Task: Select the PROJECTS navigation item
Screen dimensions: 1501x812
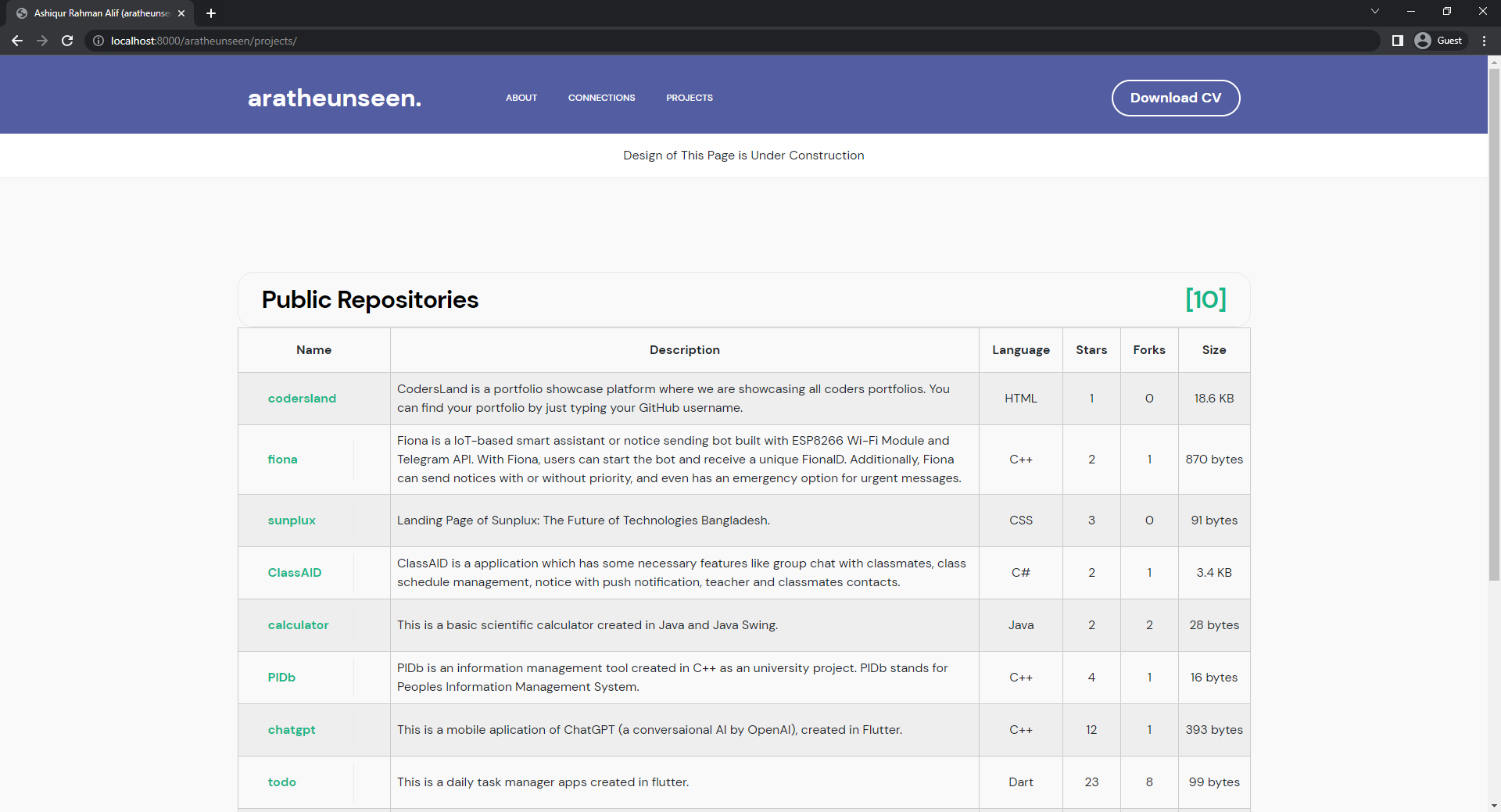Action: tap(689, 98)
